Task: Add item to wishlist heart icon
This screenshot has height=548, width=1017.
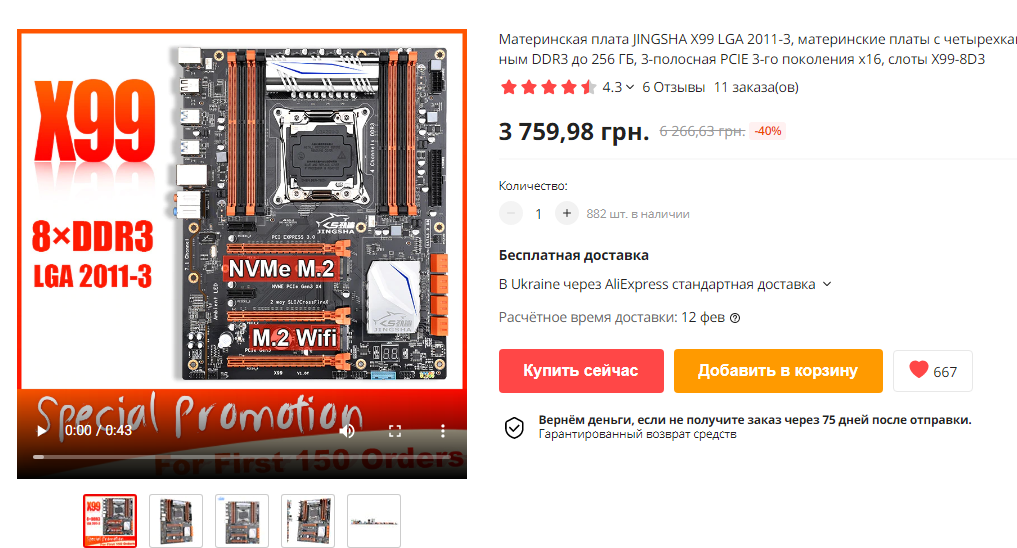Action: pos(918,370)
